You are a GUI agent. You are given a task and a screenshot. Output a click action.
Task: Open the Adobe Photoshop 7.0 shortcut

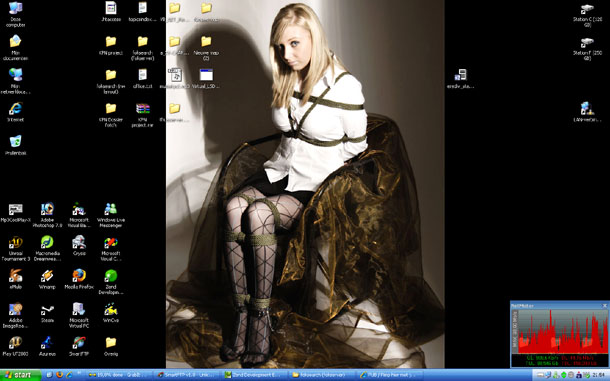pos(47,214)
